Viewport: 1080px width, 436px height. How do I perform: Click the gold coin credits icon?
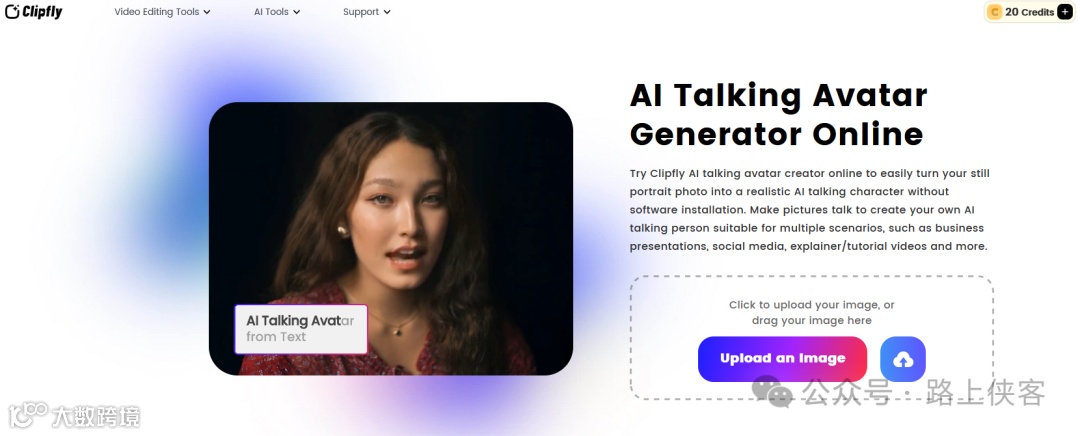pyautogui.click(x=995, y=12)
